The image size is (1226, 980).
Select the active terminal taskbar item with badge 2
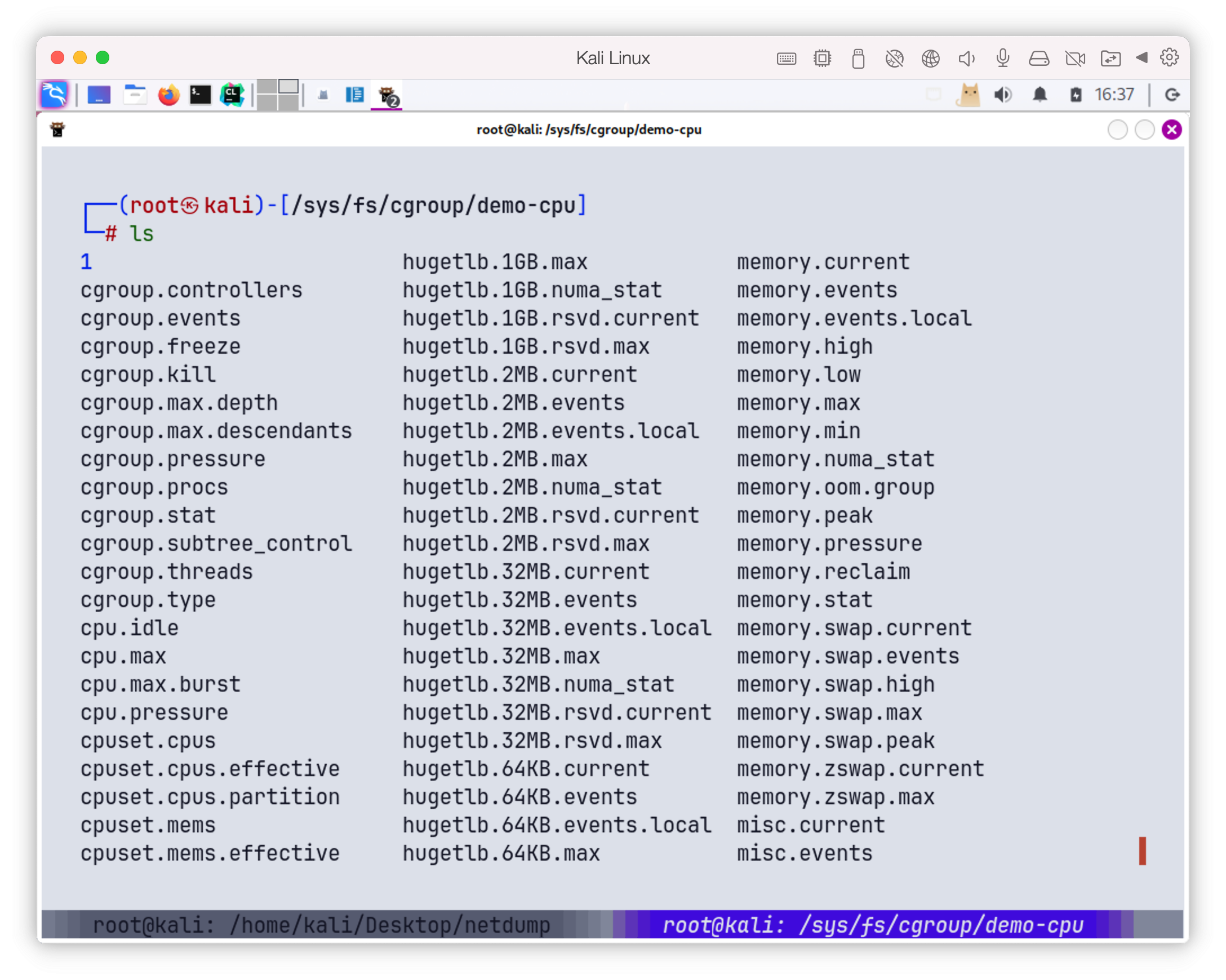(388, 96)
